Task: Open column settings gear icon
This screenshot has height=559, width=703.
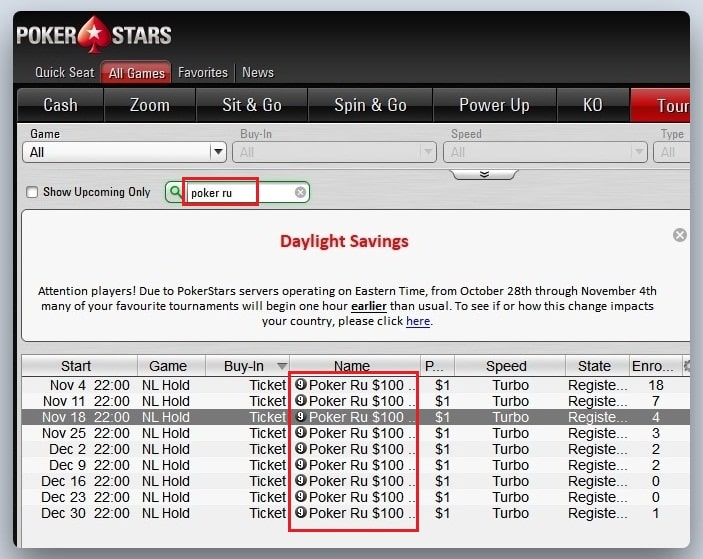Action: (686, 366)
